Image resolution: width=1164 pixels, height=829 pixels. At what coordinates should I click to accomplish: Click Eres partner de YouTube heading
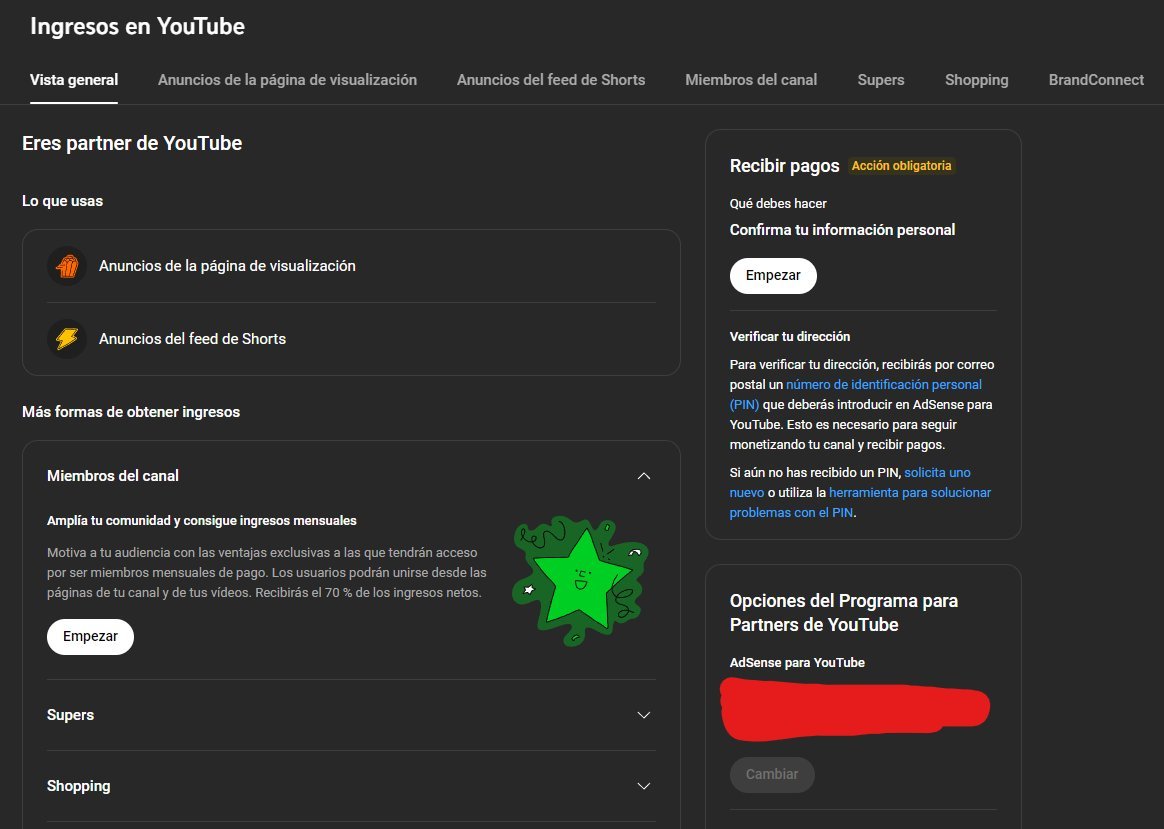[x=132, y=143]
